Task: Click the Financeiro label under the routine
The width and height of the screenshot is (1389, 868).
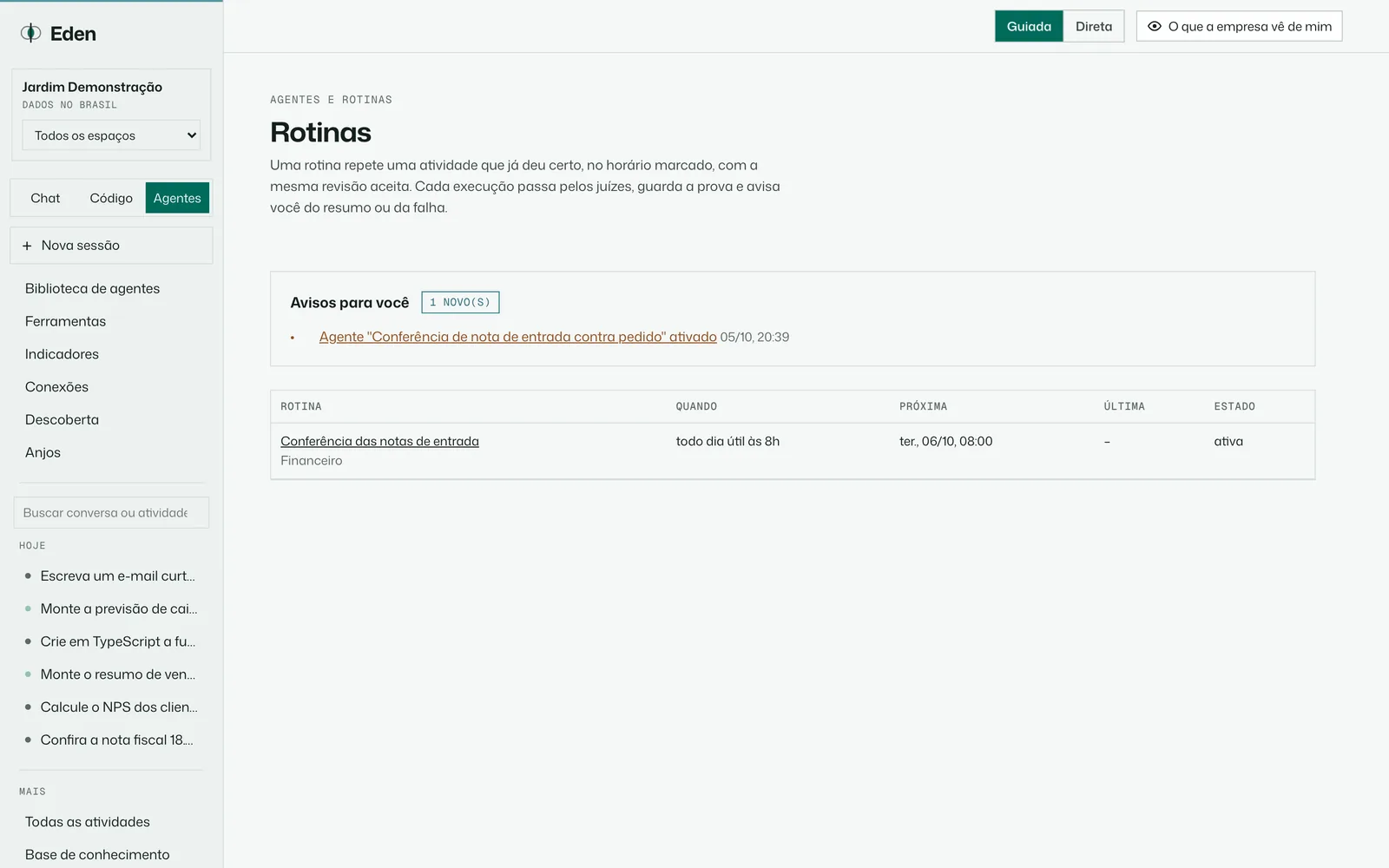Action: point(311,461)
